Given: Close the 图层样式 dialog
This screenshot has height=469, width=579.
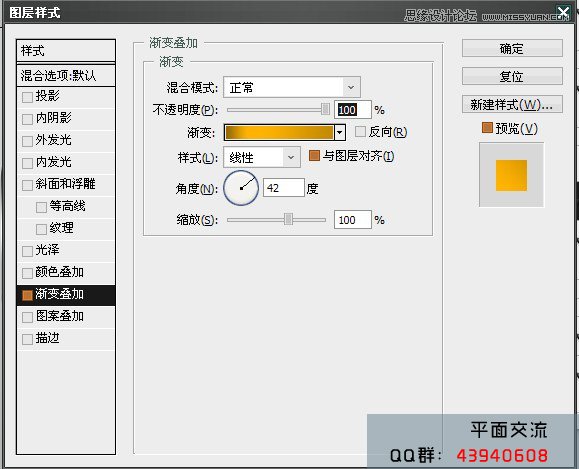Looking at the screenshot, I should pos(563,13).
